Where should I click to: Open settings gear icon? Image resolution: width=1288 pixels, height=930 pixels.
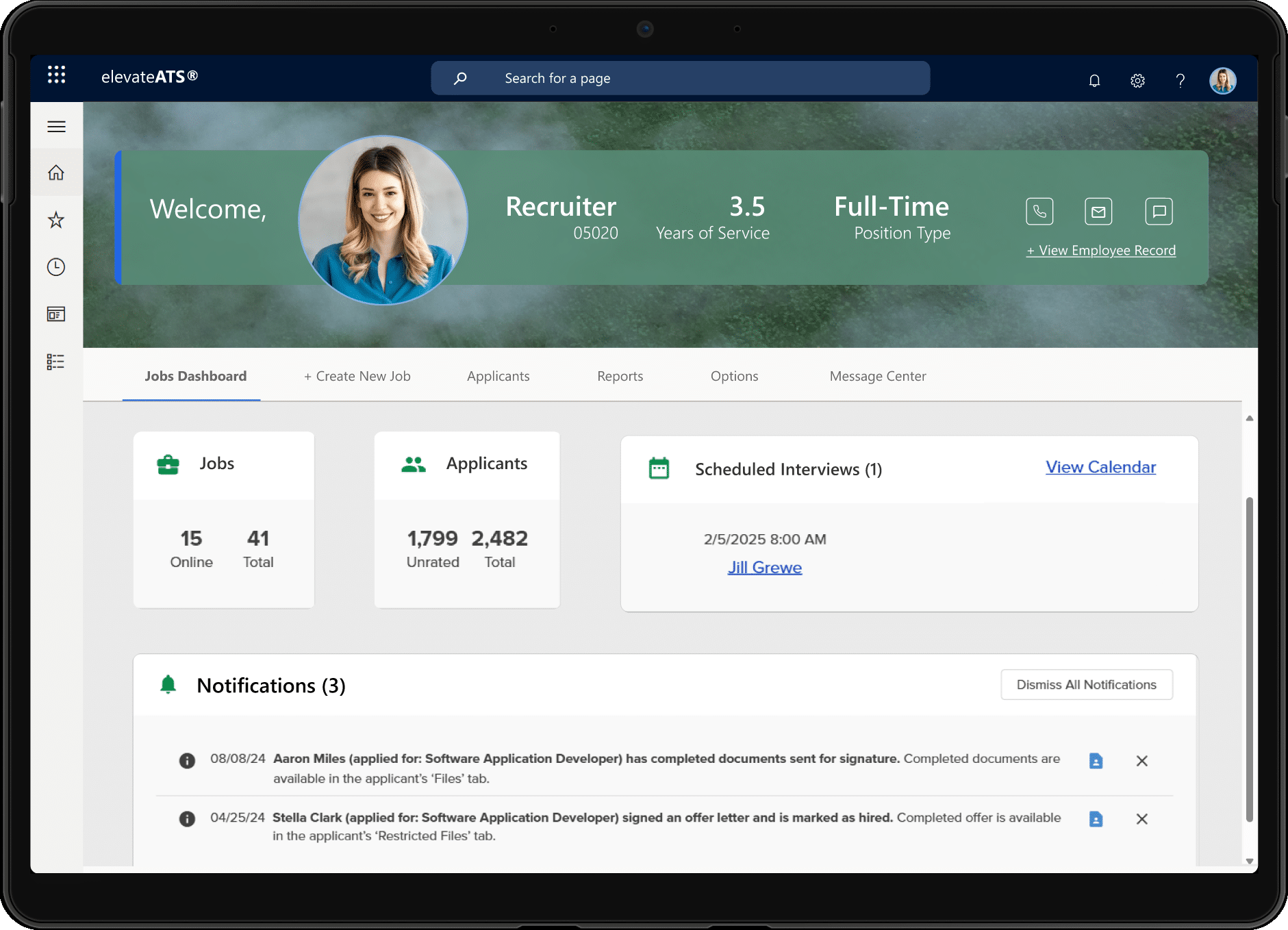pos(1137,81)
